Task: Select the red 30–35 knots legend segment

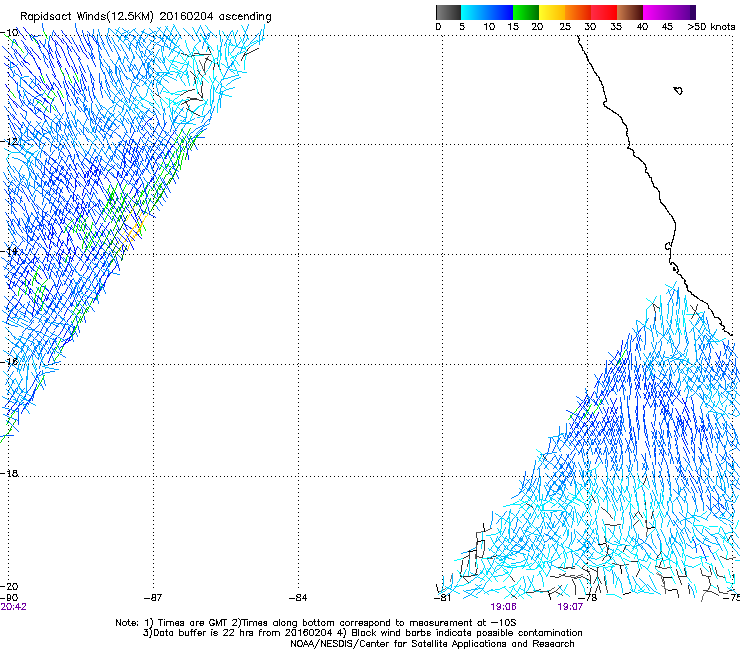Action: 604,12
